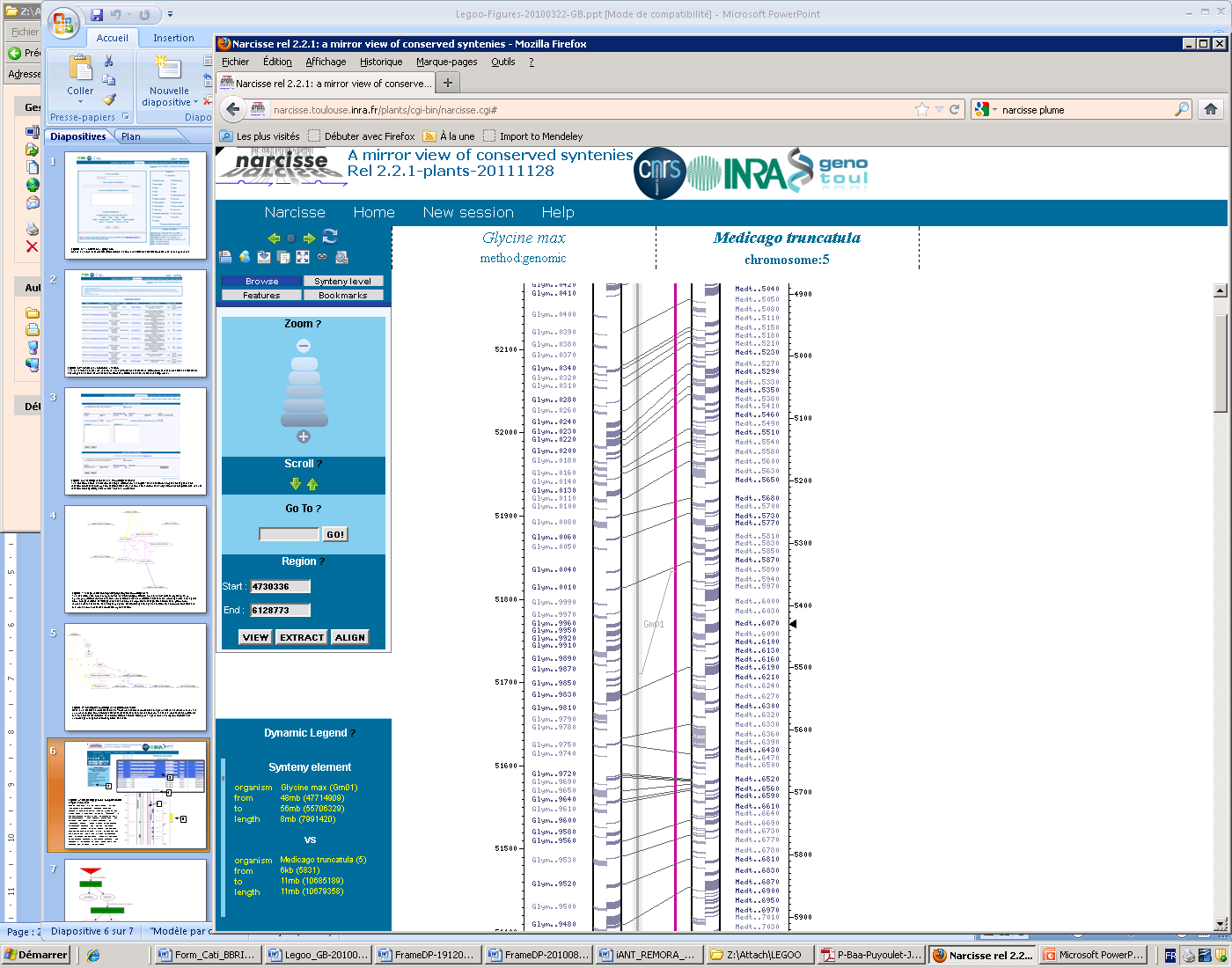Screen dimensions: 1232x968
Task: Click the search magnifier in Firefox search box
Action: pos(1182,109)
